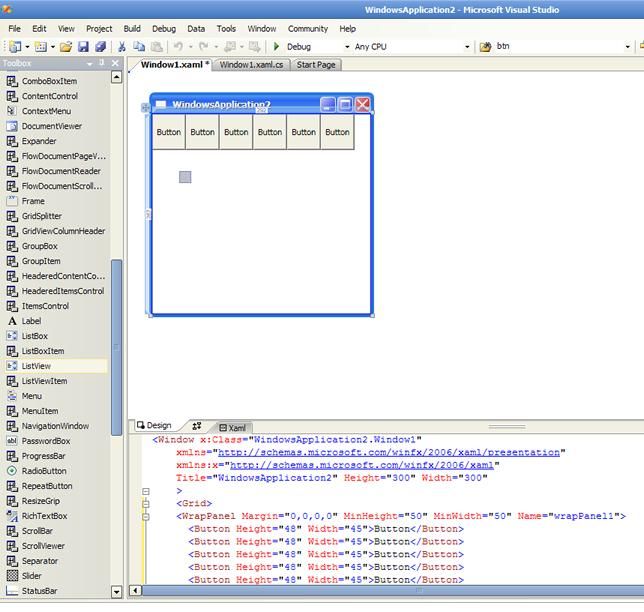Image resolution: width=644 pixels, height=612 pixels.
Task: Select ListView control in the Toolbox
Action: [x=55, y=366]
